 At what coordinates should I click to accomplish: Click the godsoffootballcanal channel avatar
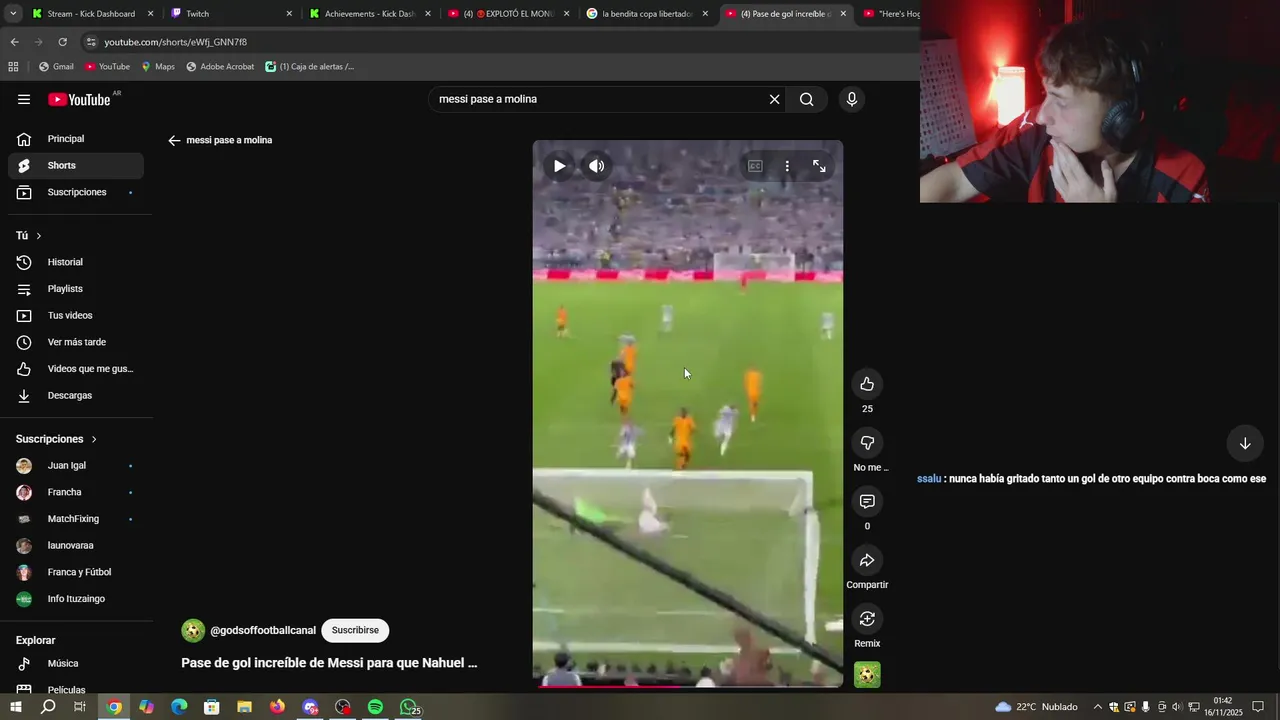193,631
